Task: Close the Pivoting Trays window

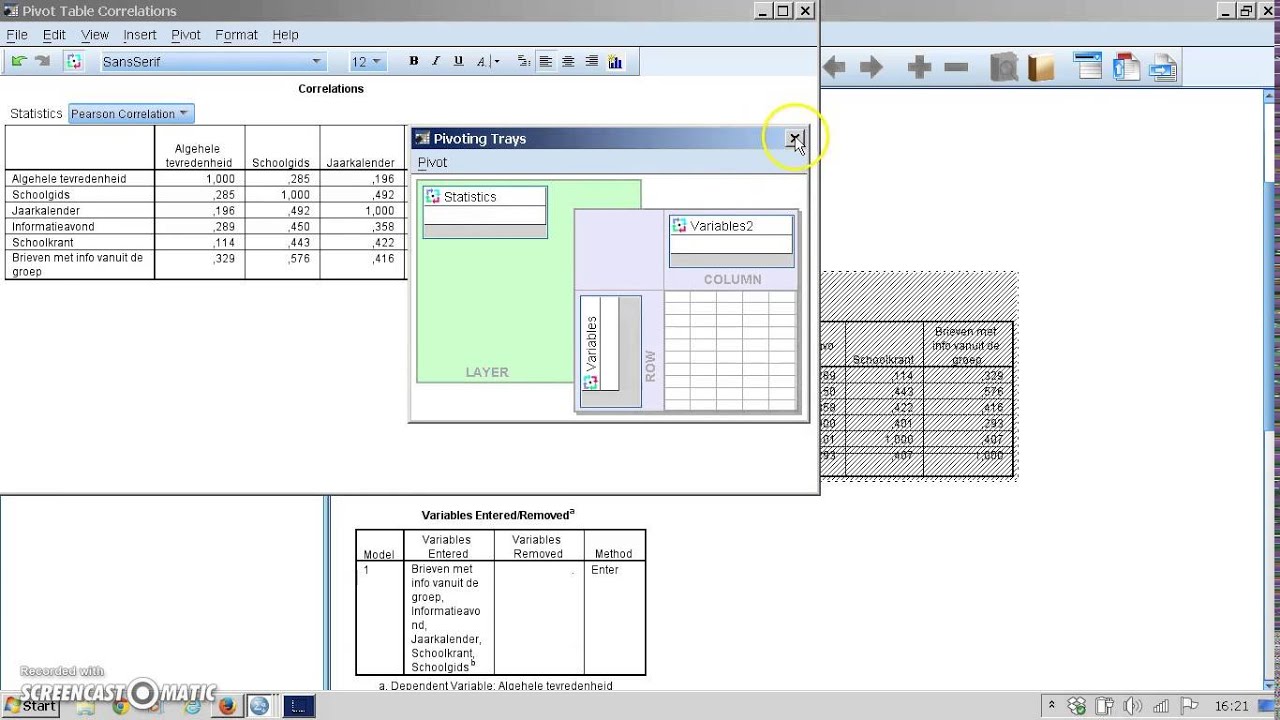Action: (x=794, y=139)
